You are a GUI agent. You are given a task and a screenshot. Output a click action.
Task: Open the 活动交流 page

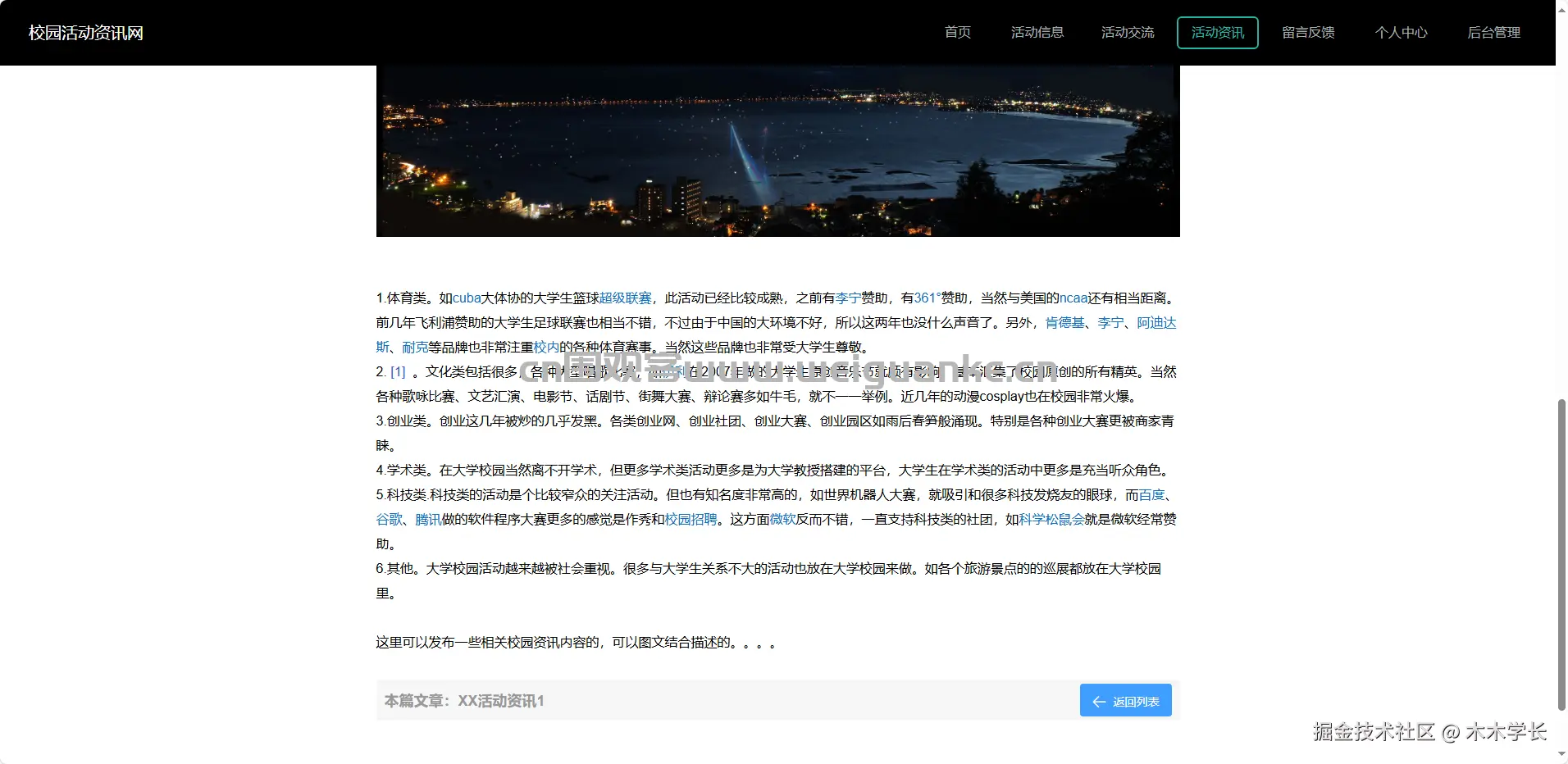click(x=1127, y=32)
